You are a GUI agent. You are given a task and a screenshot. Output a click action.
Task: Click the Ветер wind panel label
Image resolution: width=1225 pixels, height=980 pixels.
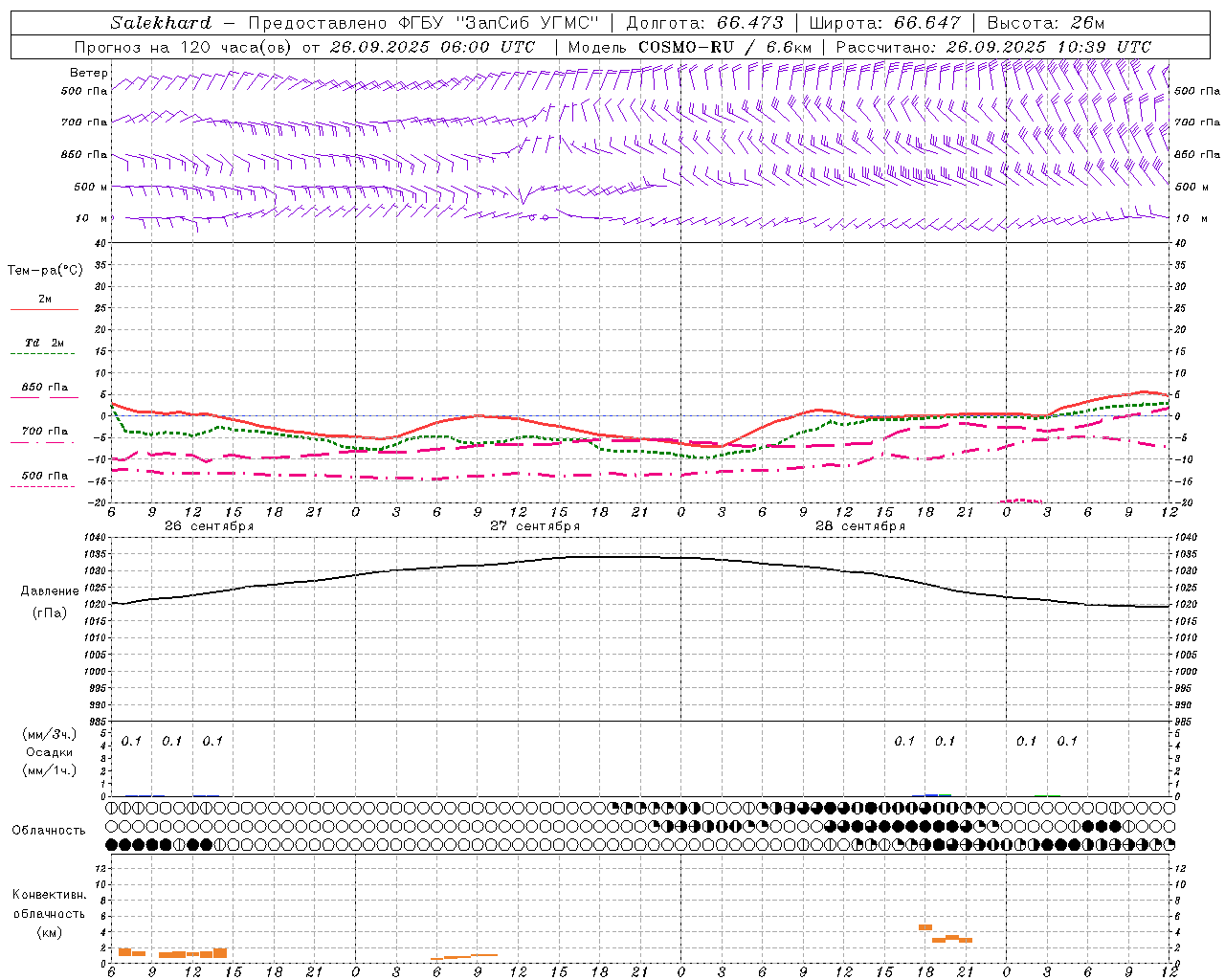(x=88, y=73)
